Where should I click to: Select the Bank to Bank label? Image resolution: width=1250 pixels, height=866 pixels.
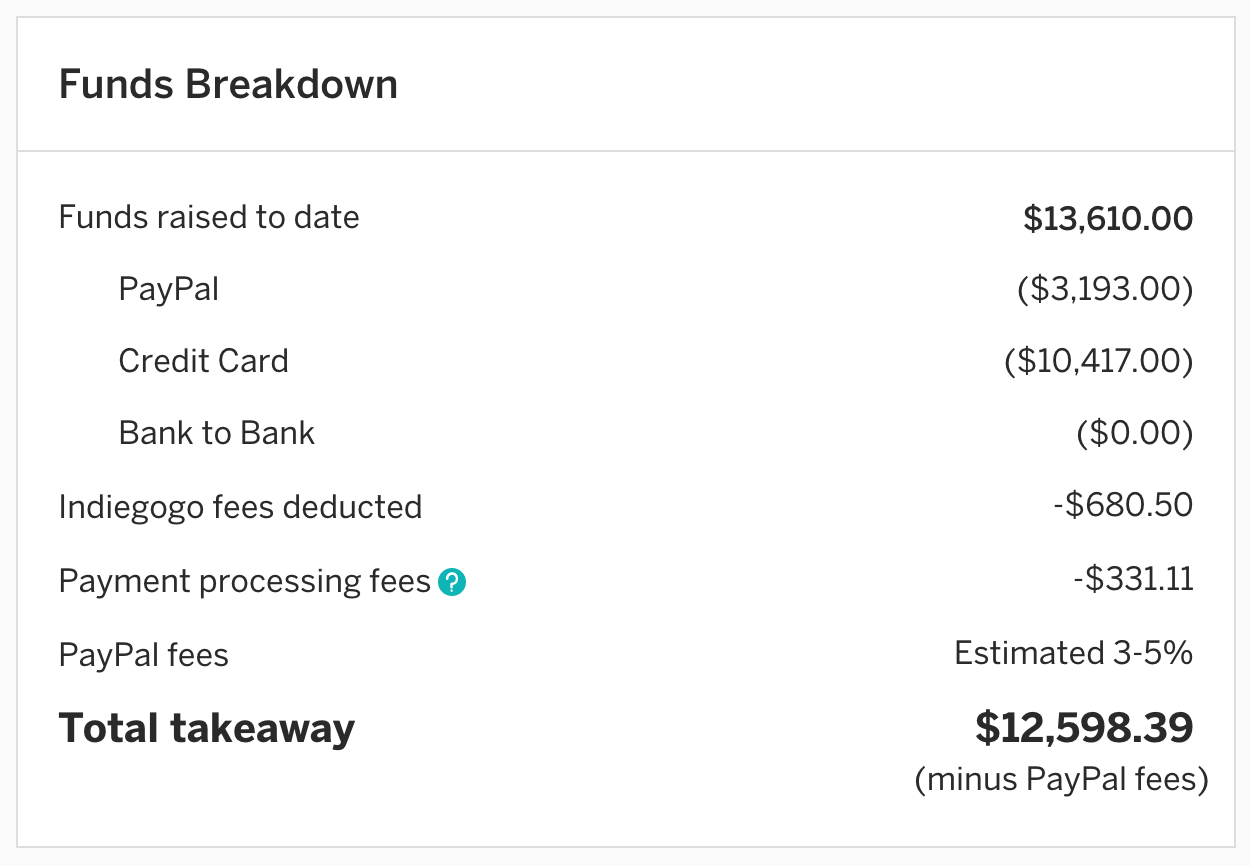216,433
